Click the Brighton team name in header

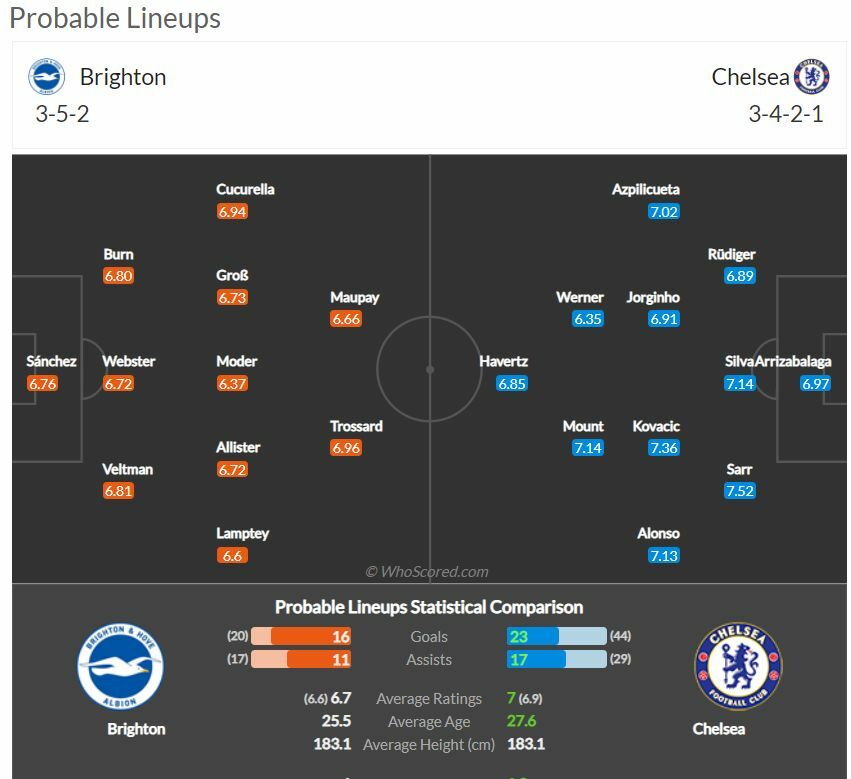tap(123, 77)
